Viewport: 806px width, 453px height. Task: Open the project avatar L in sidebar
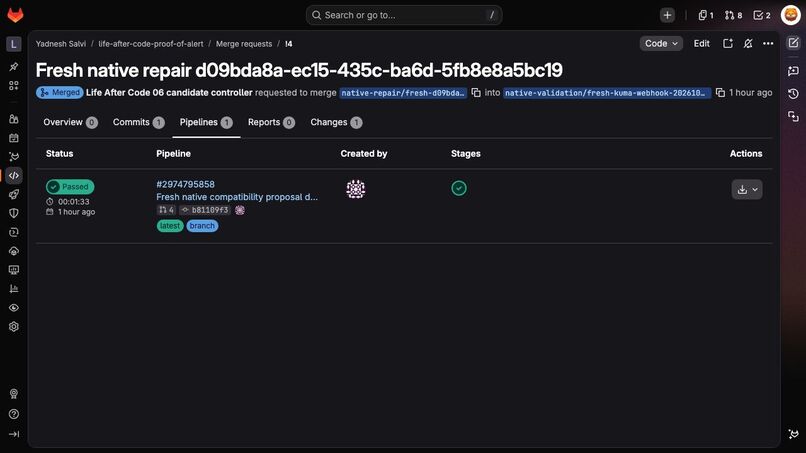14,44
